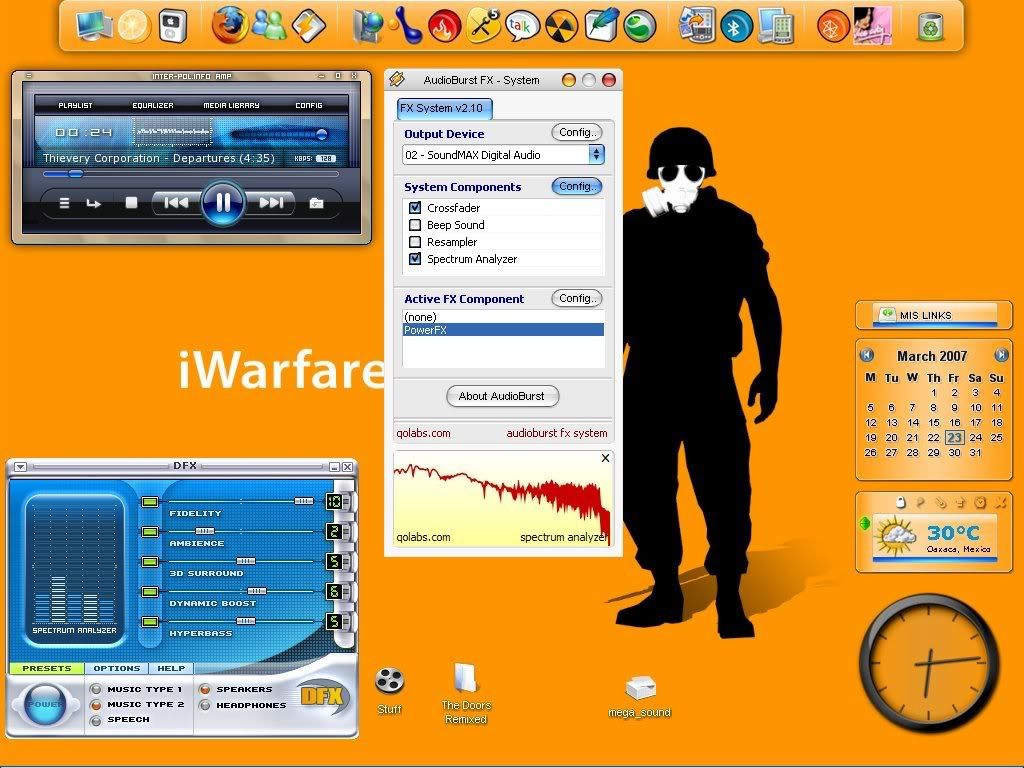Click the AMP song seek bar handle
The height and width of the screenshot is (768, 1024).
tap(75, 174)
